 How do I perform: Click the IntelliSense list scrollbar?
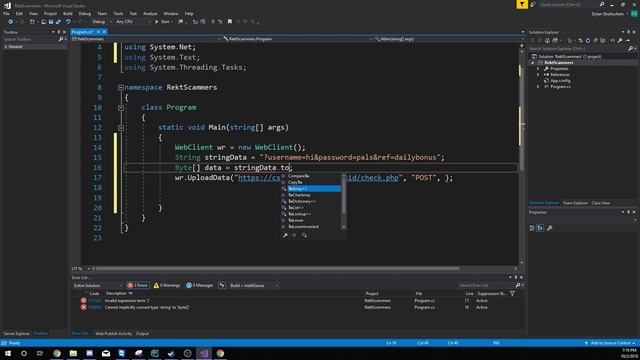point(344,201)
